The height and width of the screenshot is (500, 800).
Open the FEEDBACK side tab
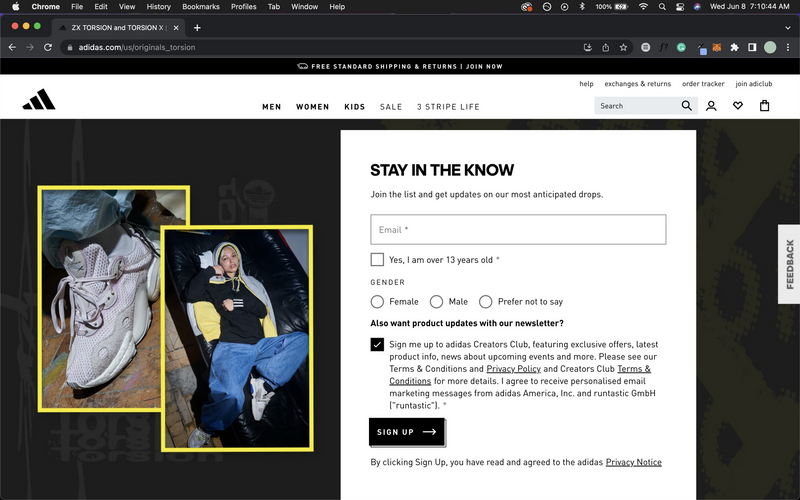(x=789, y=264)
